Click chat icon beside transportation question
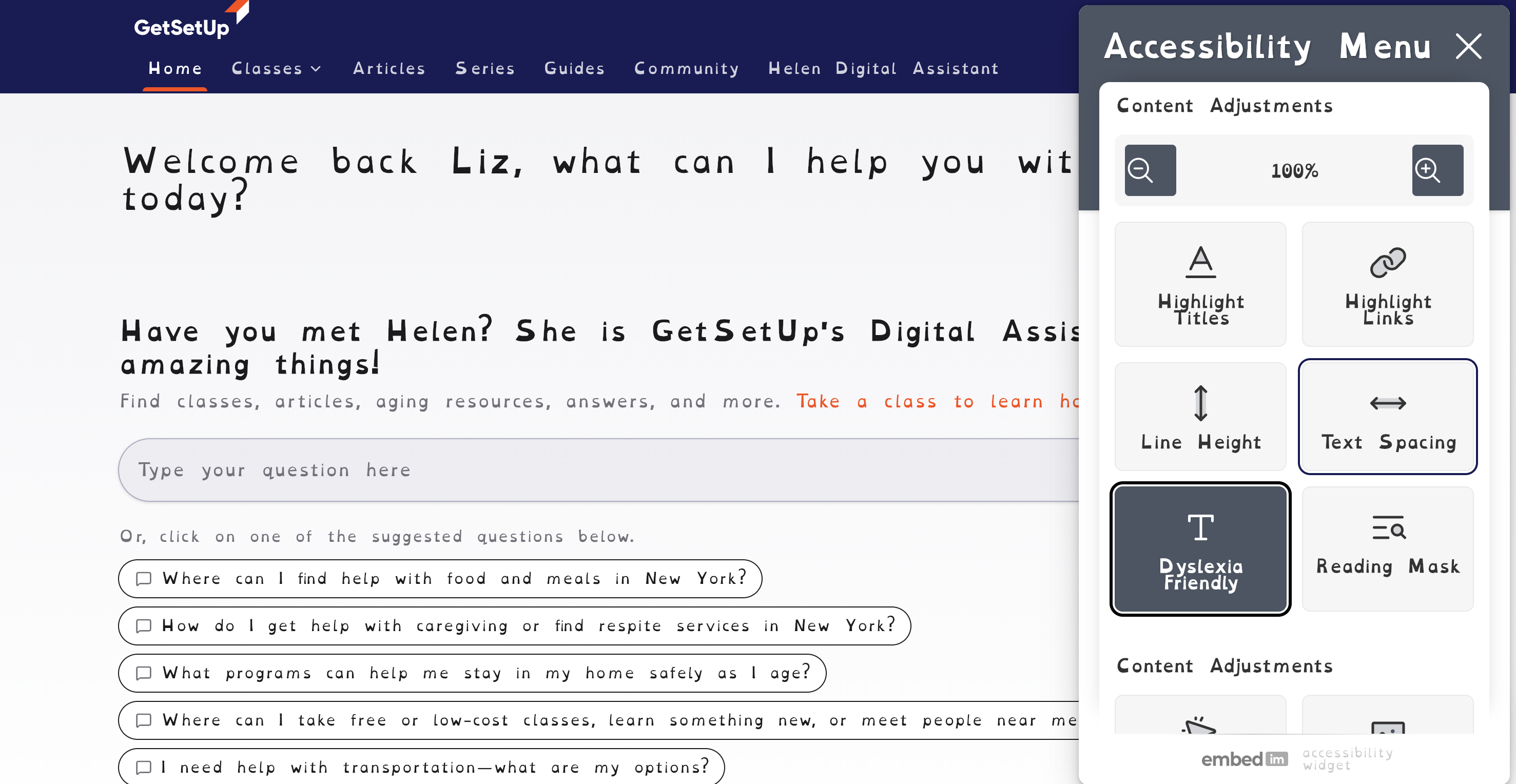The height and width of the screenshot is (784, 1516). click(x=144, y=767)
